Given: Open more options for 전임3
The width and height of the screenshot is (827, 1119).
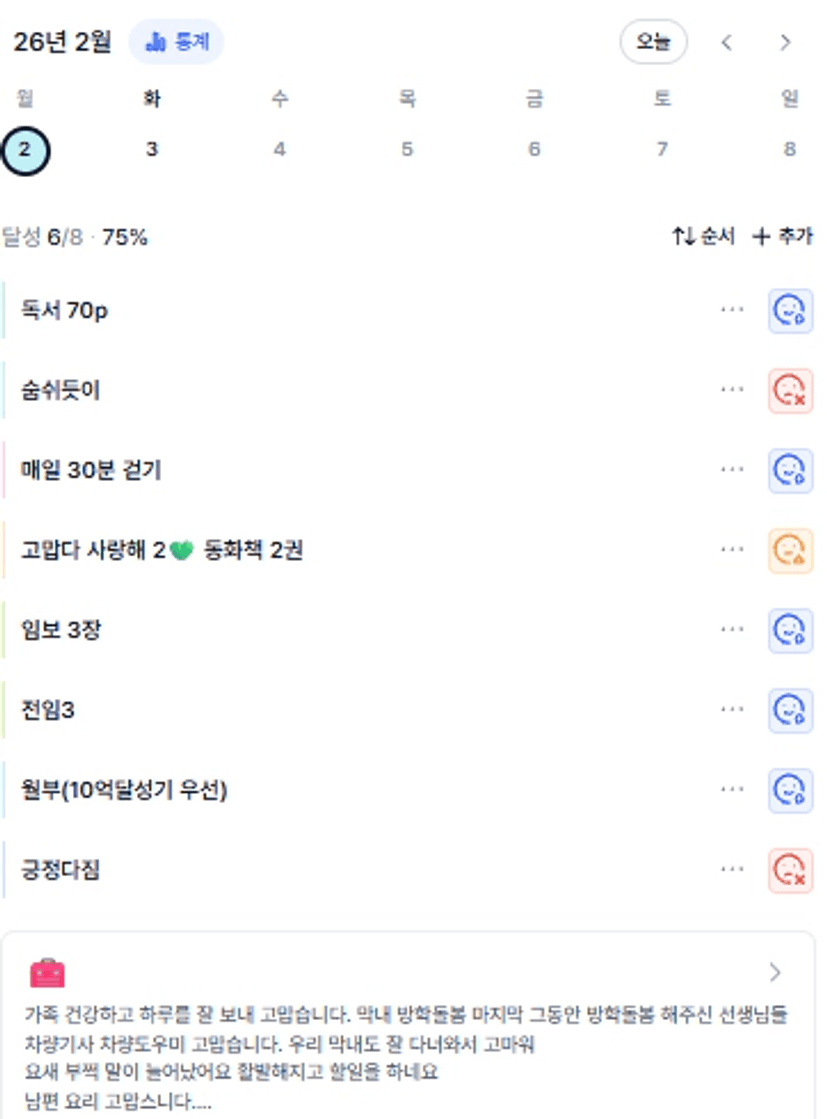Looking at the screenshot, I should point(732,710).
